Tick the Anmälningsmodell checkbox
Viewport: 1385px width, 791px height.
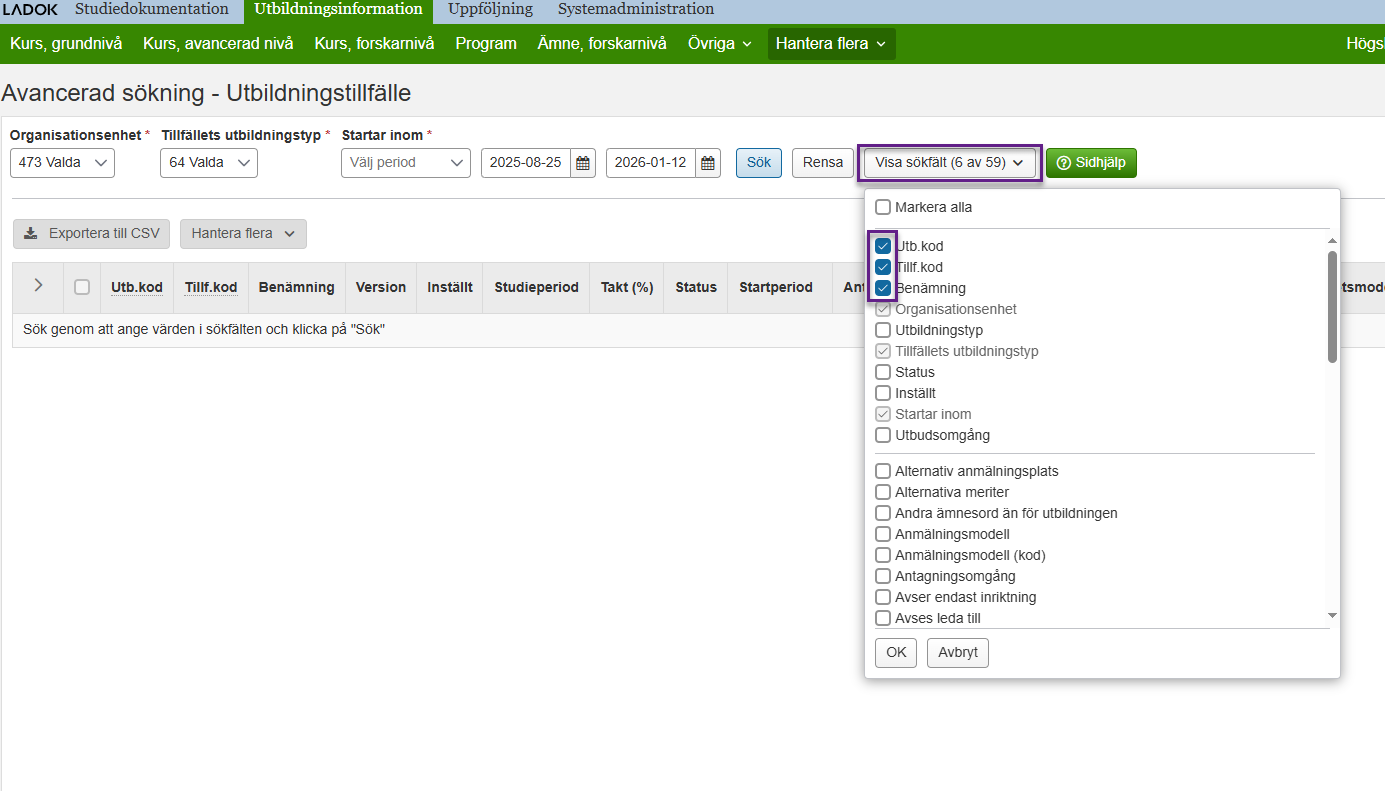pos(883,534)
